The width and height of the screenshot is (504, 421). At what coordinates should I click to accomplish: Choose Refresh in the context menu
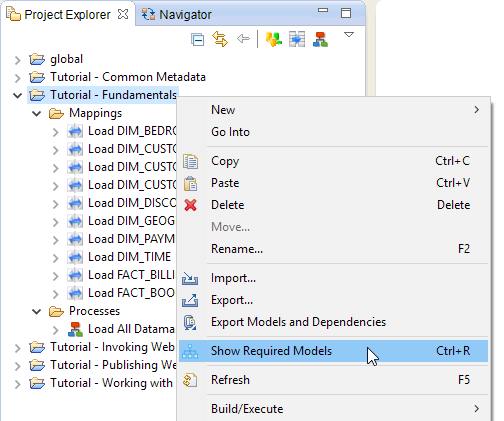click(x=333, y=380)
